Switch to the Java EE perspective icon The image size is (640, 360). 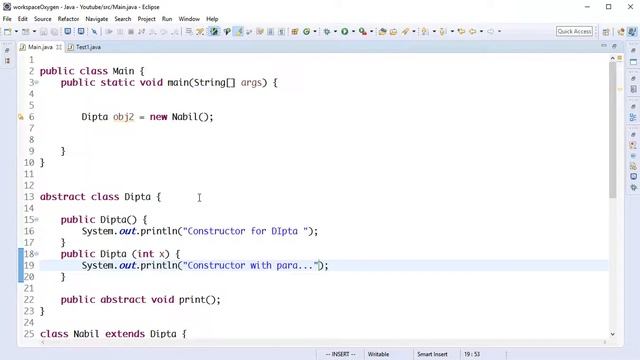(621, 32)
